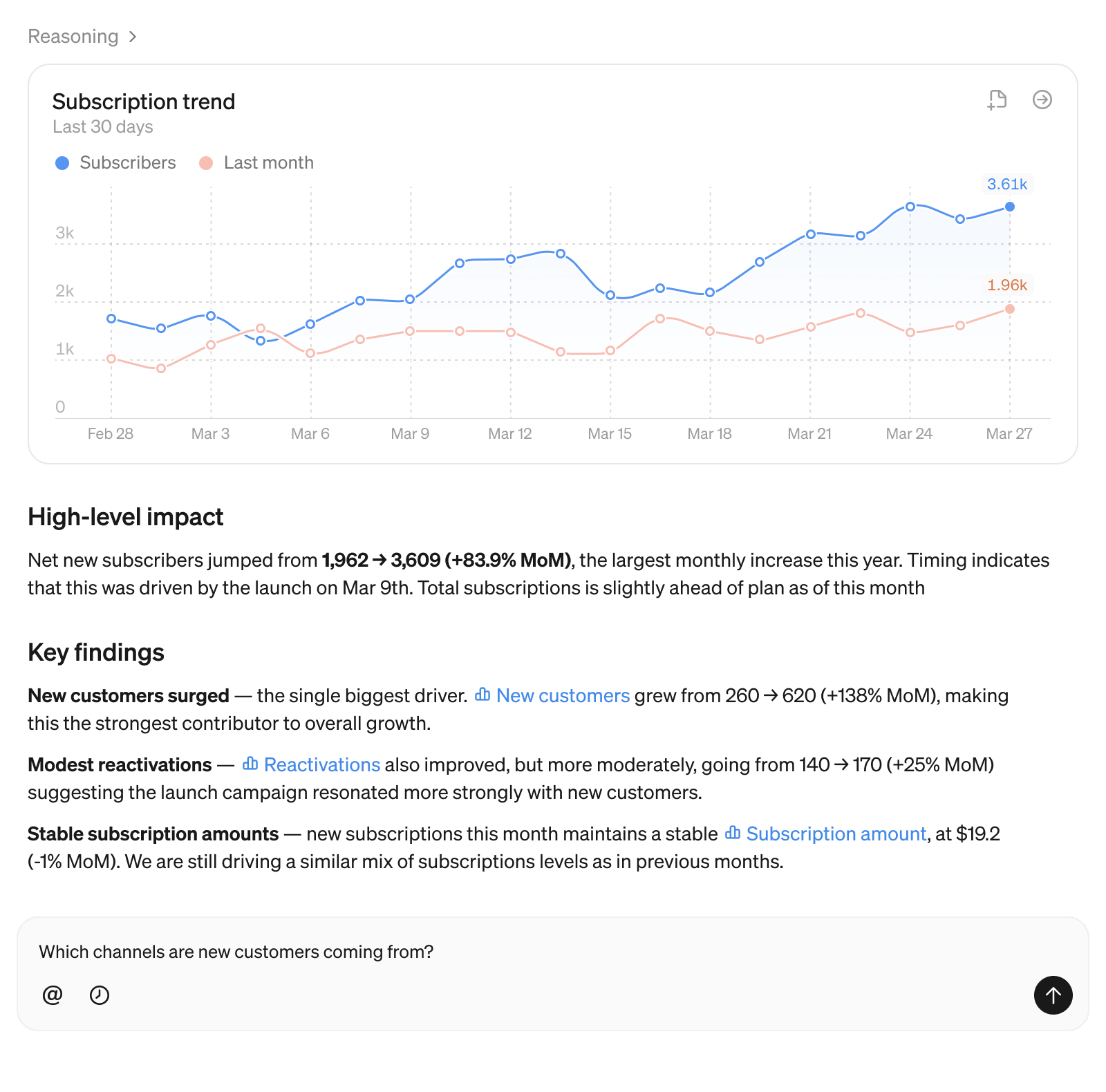The image size is (1106, 1092).
Task: Click the blue Subscribers legend color dot
Action: coord(62,163)
